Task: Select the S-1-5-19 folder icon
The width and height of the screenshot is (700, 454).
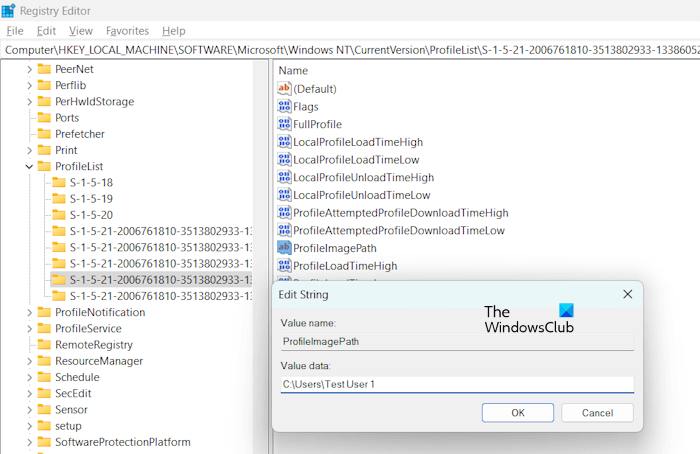Action: 59,199
